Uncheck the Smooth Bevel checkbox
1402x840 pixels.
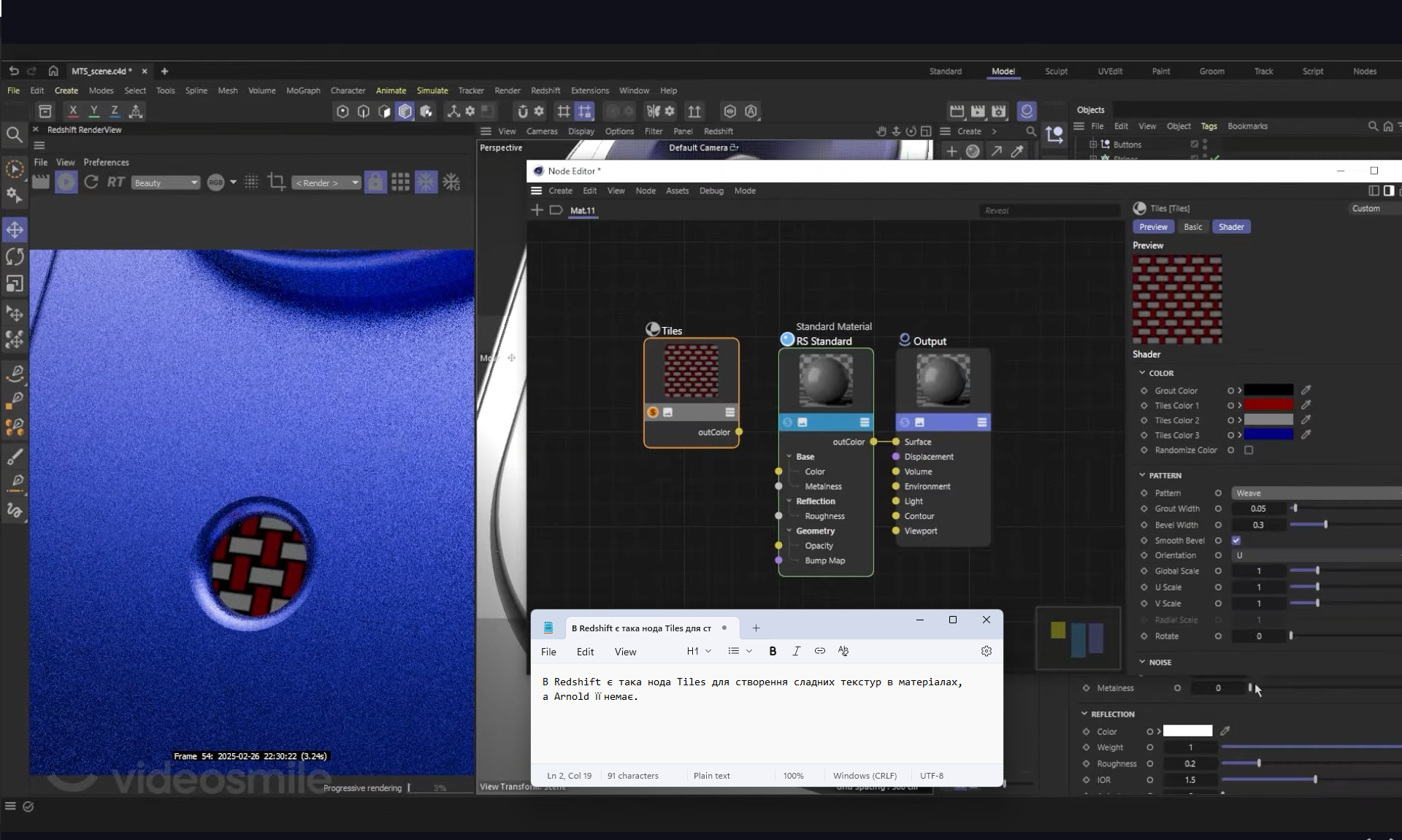[1236, 541]
